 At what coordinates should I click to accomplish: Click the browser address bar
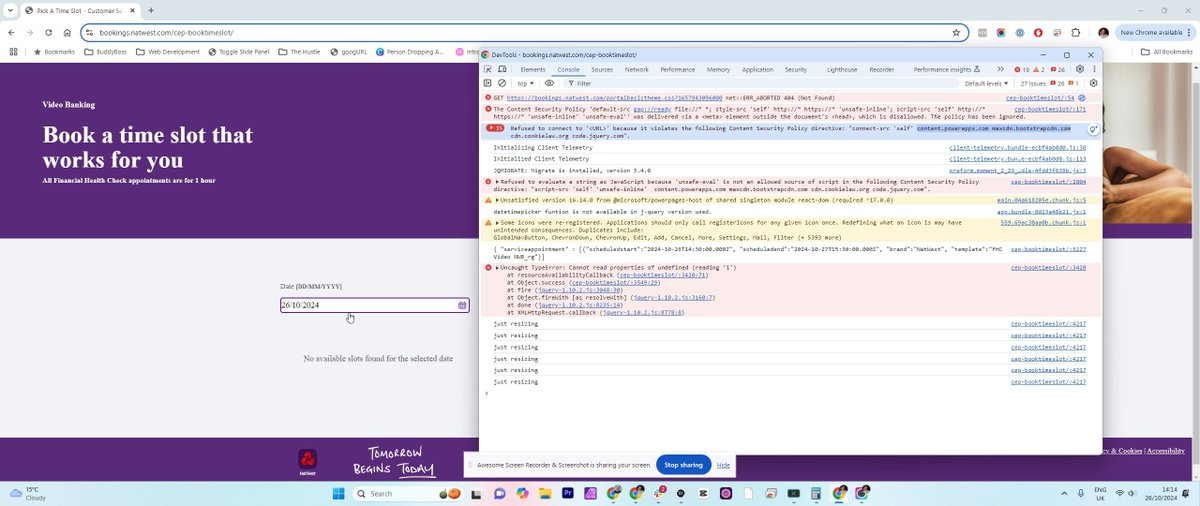point(524,32)
